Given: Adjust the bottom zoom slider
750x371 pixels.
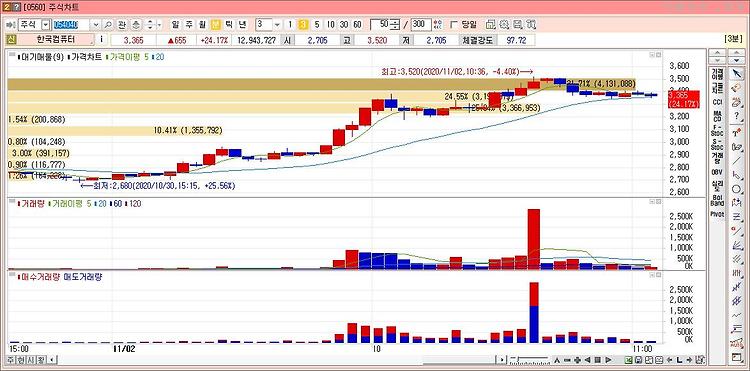Looking at the screenshot, I should (x=529, y=360).
